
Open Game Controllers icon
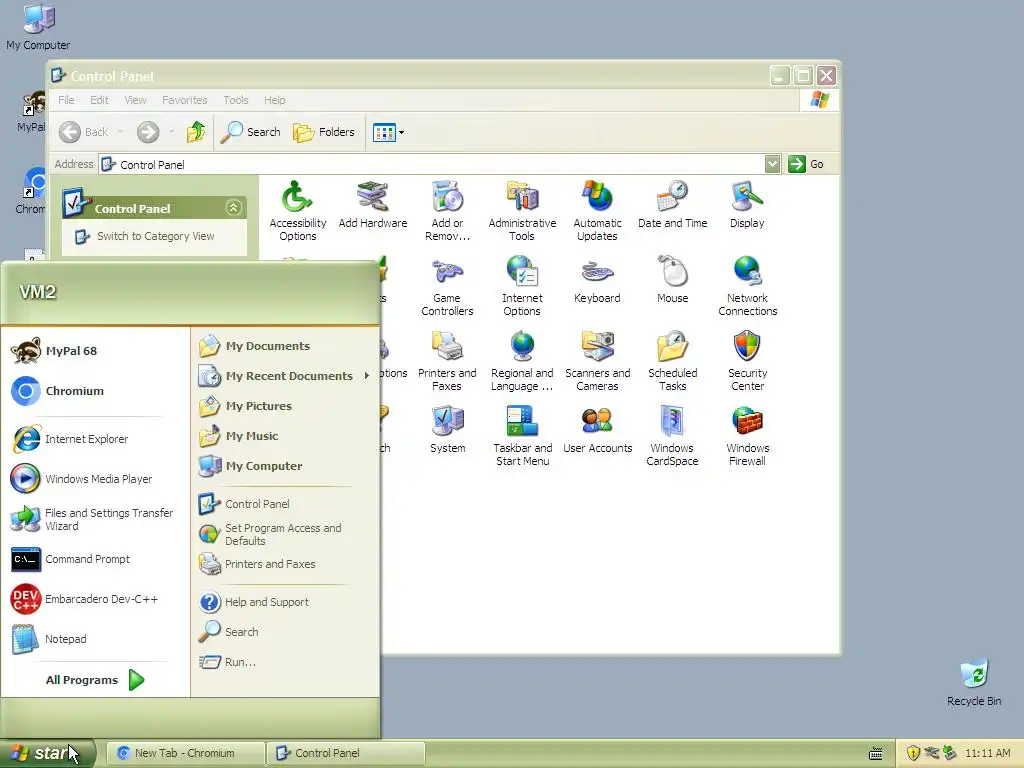(447, 286)
